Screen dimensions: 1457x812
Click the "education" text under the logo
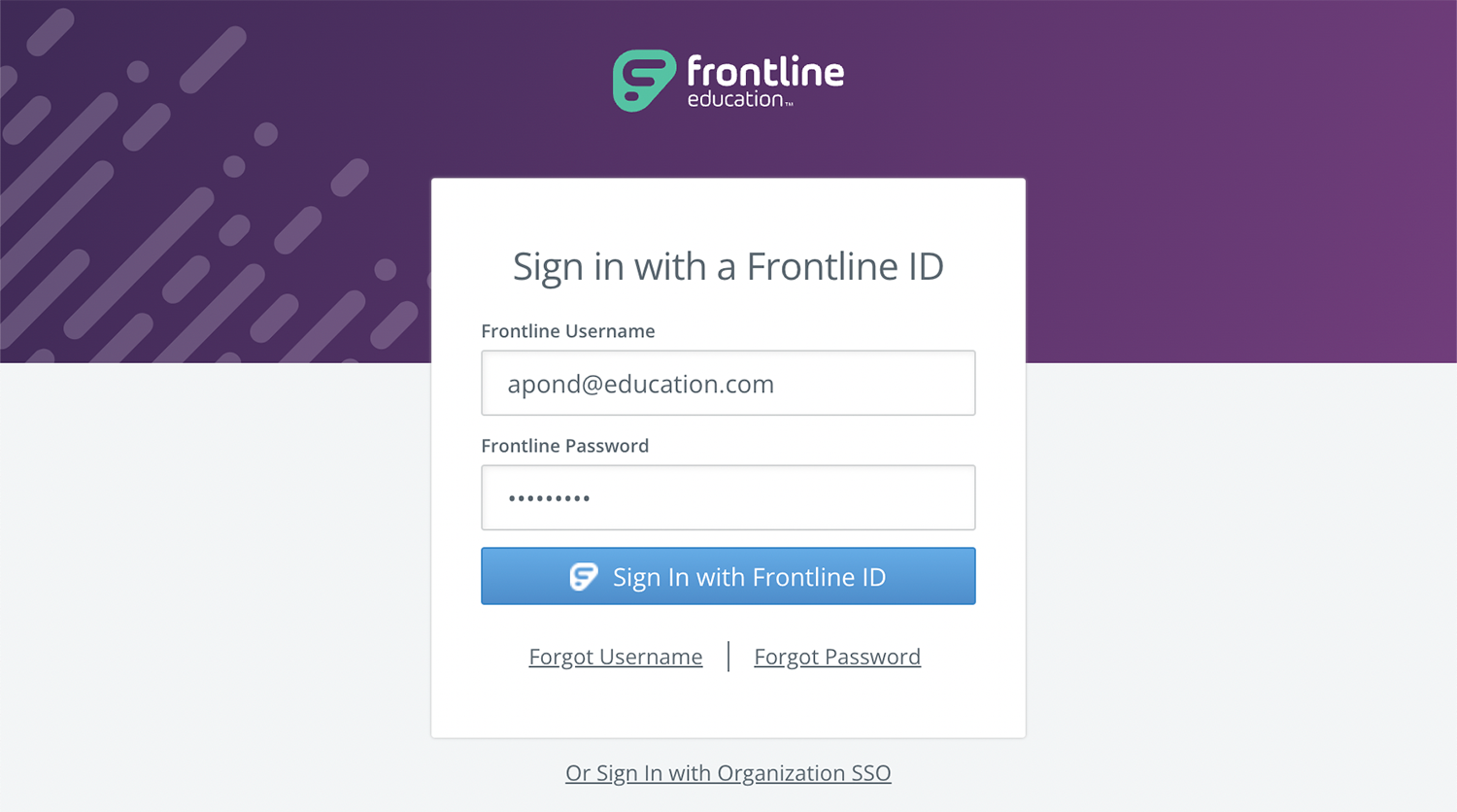point(735,99)
